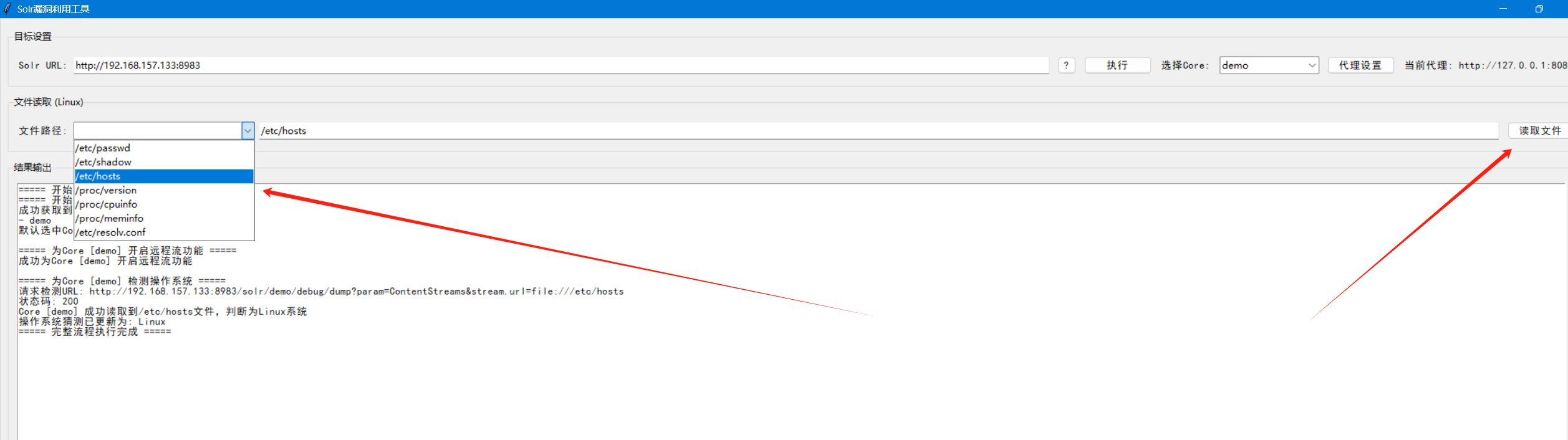Click the detection URL line in output

[x=321, y=291]
